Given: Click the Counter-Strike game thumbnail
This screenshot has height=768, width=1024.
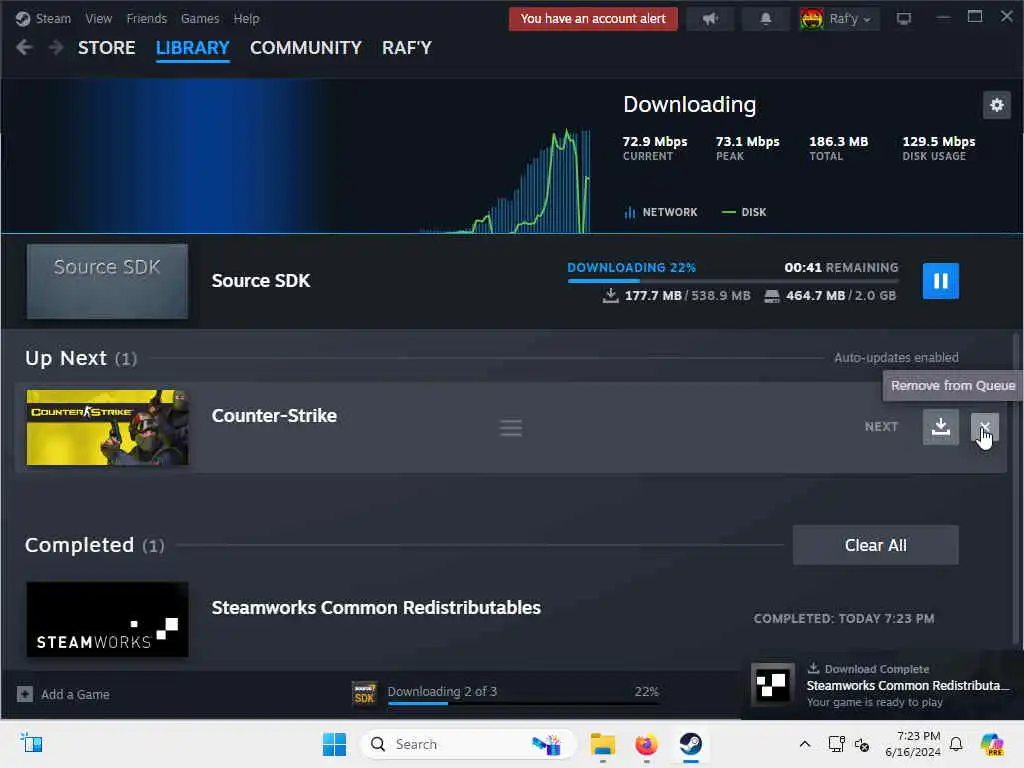Looking at the screenshot, I should point(107,428).
